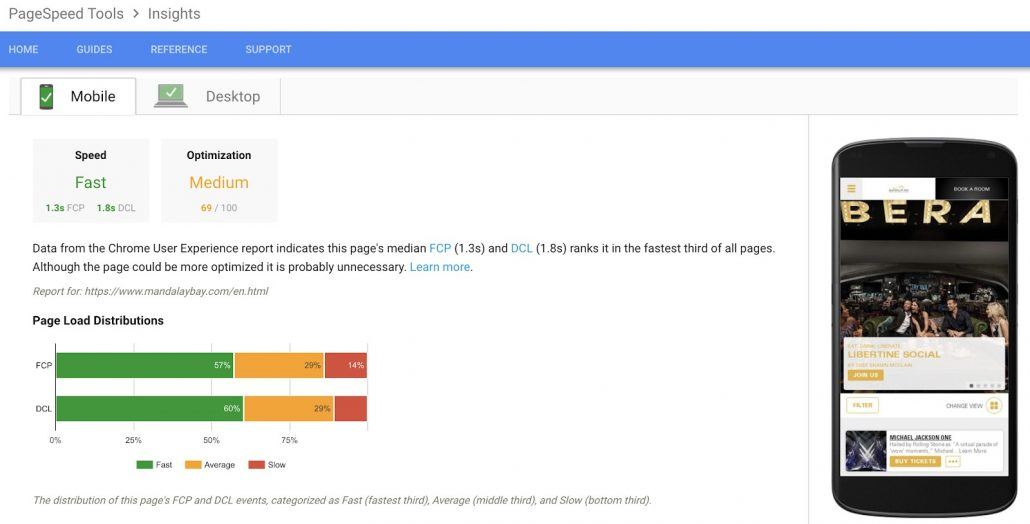Click the desktop laptop checkmark icon

tap(171, 96)
